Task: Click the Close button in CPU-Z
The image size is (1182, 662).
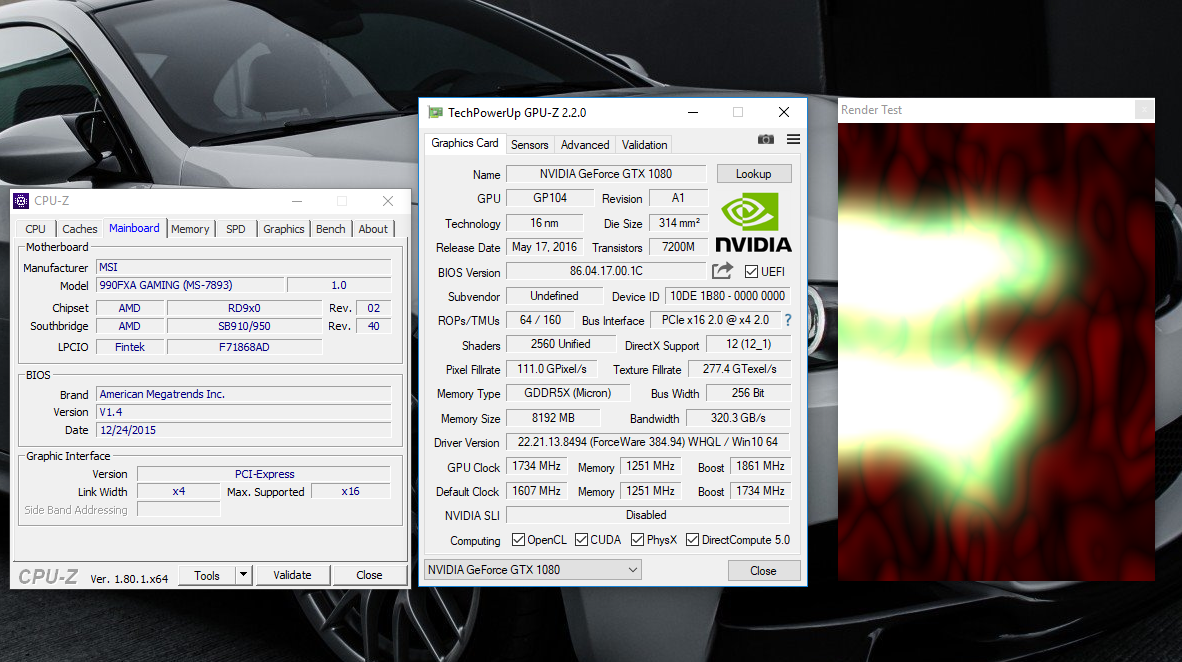Action: click(x=369, y=575)
